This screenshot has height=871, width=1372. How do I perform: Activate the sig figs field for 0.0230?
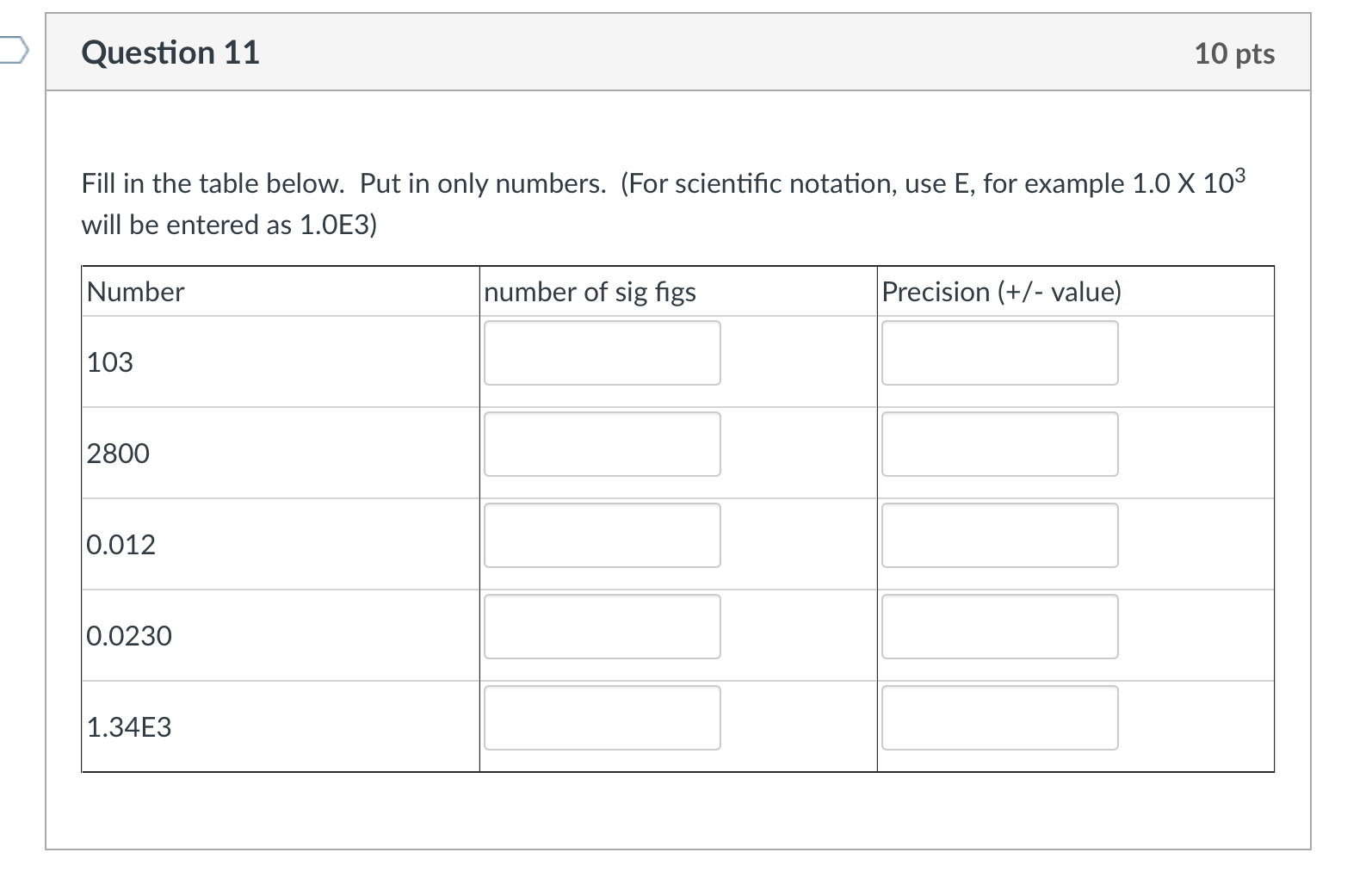(x=602, y=627)
